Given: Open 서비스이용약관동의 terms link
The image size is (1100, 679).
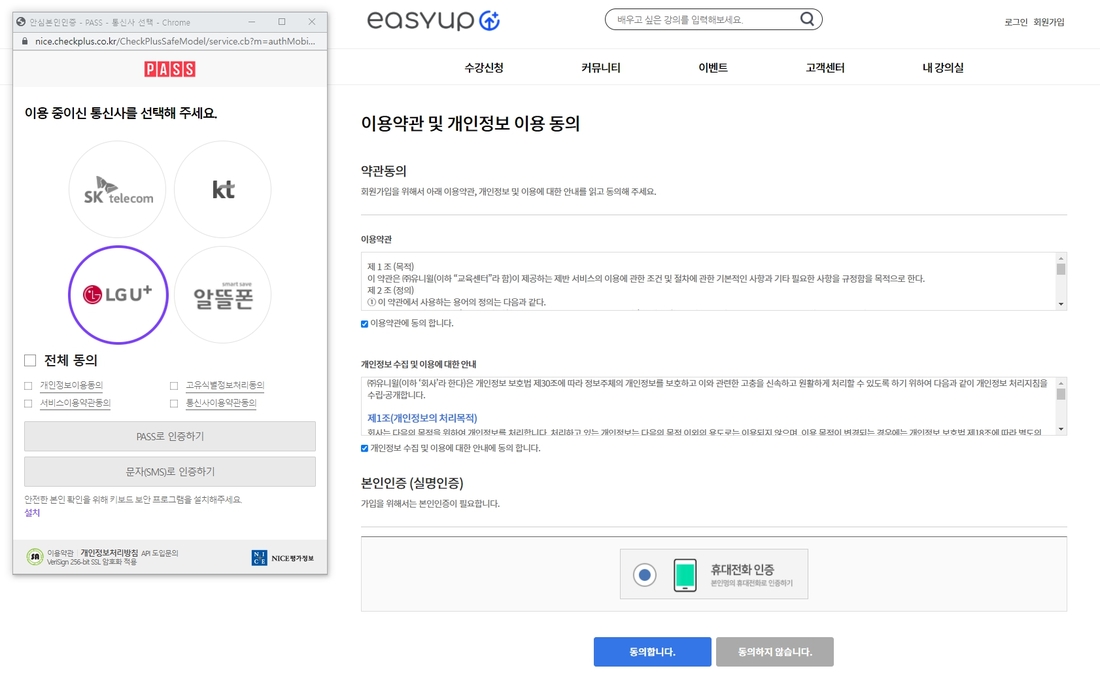Looking at the screenshot, I should pyautogui.click(x=75, y=403).
